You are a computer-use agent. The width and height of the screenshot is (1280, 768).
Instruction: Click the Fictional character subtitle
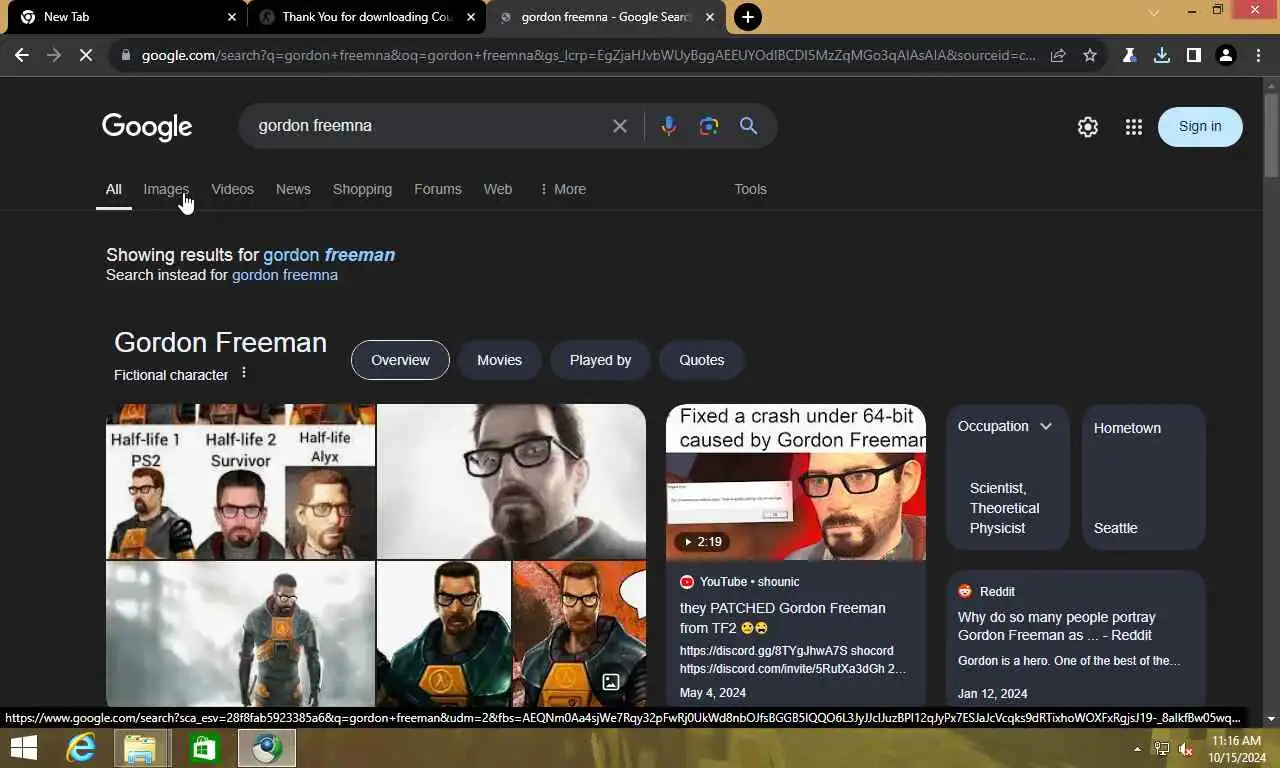(171, 375)
